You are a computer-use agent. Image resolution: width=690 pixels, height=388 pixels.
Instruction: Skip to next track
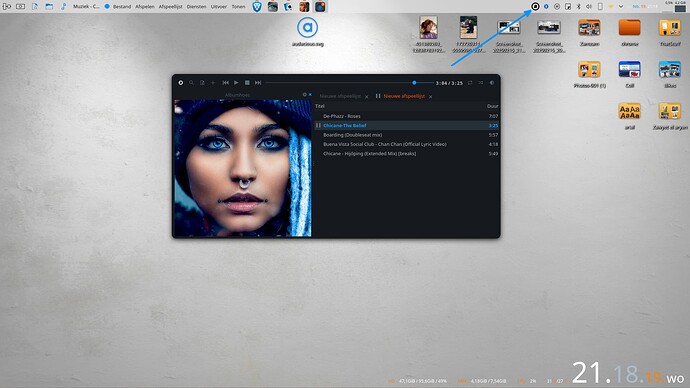click(x=258, y=83)
